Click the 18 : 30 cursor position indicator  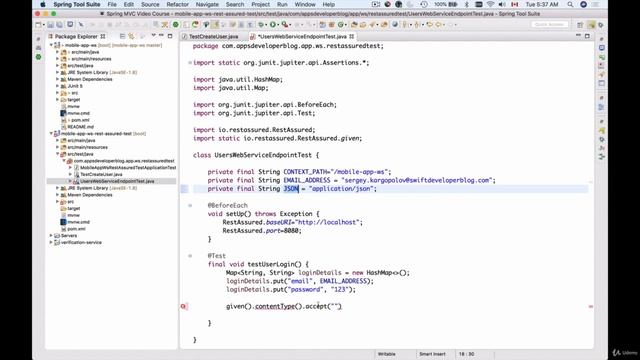tap(466, 354)
